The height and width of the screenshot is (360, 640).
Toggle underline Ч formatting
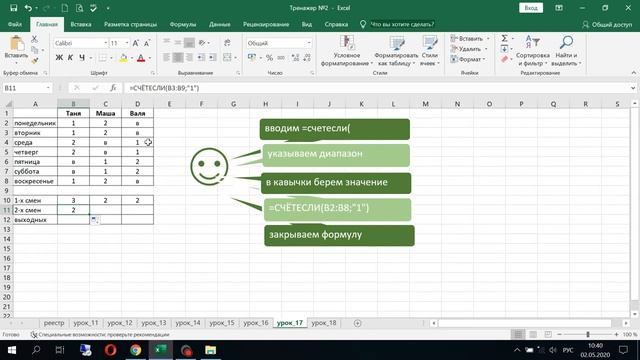(x=82, y=58)
